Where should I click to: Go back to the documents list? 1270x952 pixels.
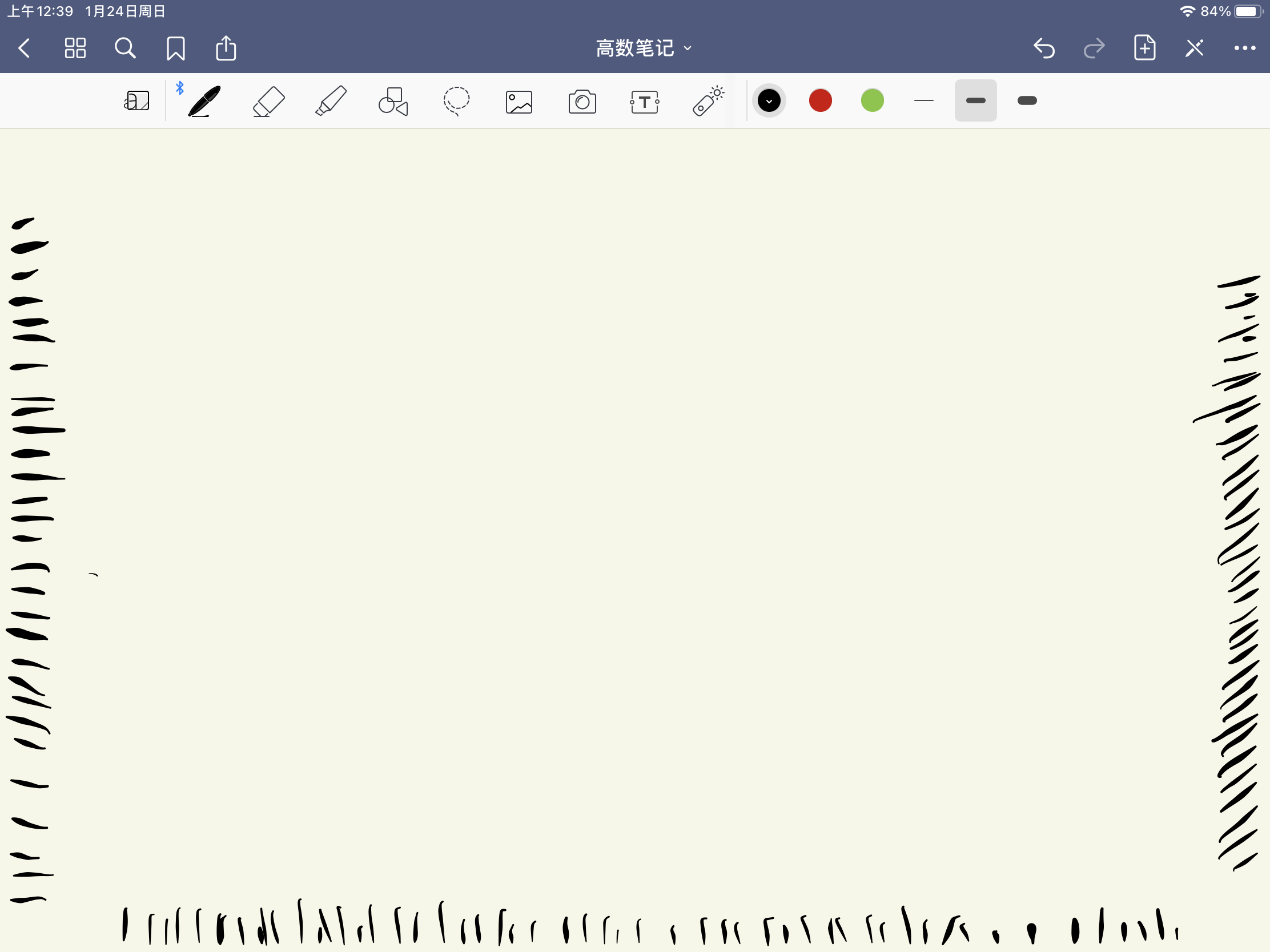click(24, 48)
